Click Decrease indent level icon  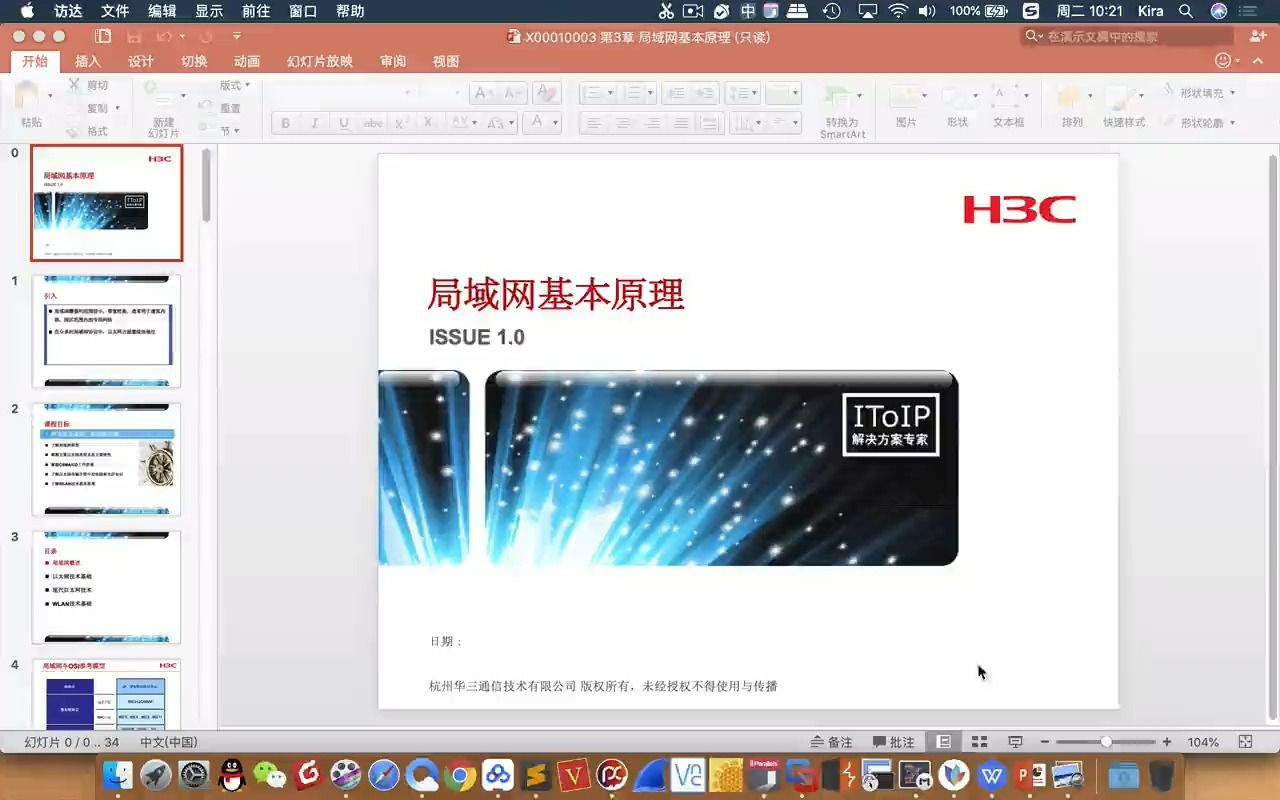coord(677,93)
